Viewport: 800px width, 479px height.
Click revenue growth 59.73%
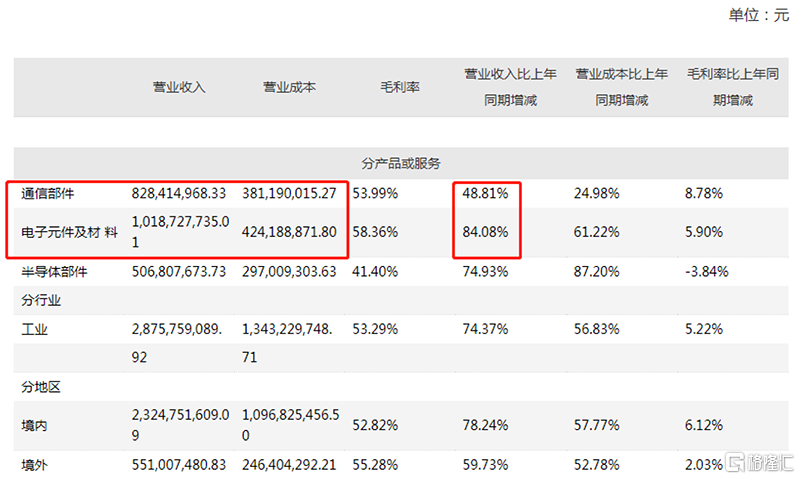click(x=485, y=465)
